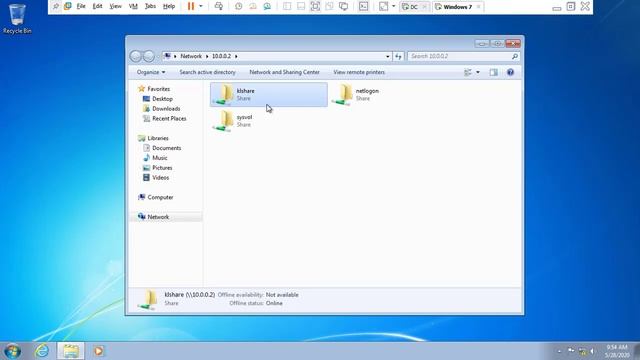640x360 pixels.
Task: Open the VMware VM menu
Action: coord(133,6)
